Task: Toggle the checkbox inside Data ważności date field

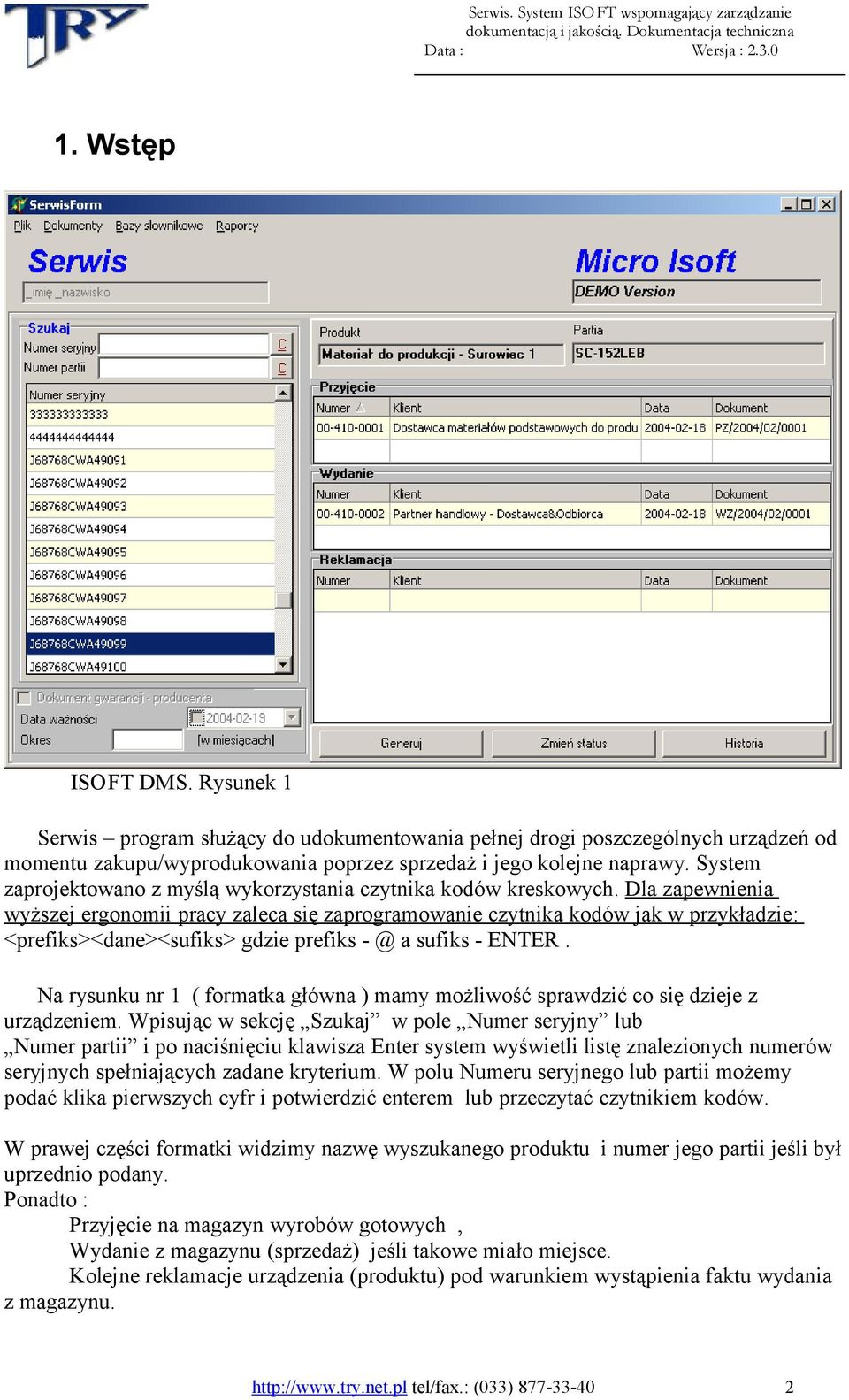Action: pos(197,718)
